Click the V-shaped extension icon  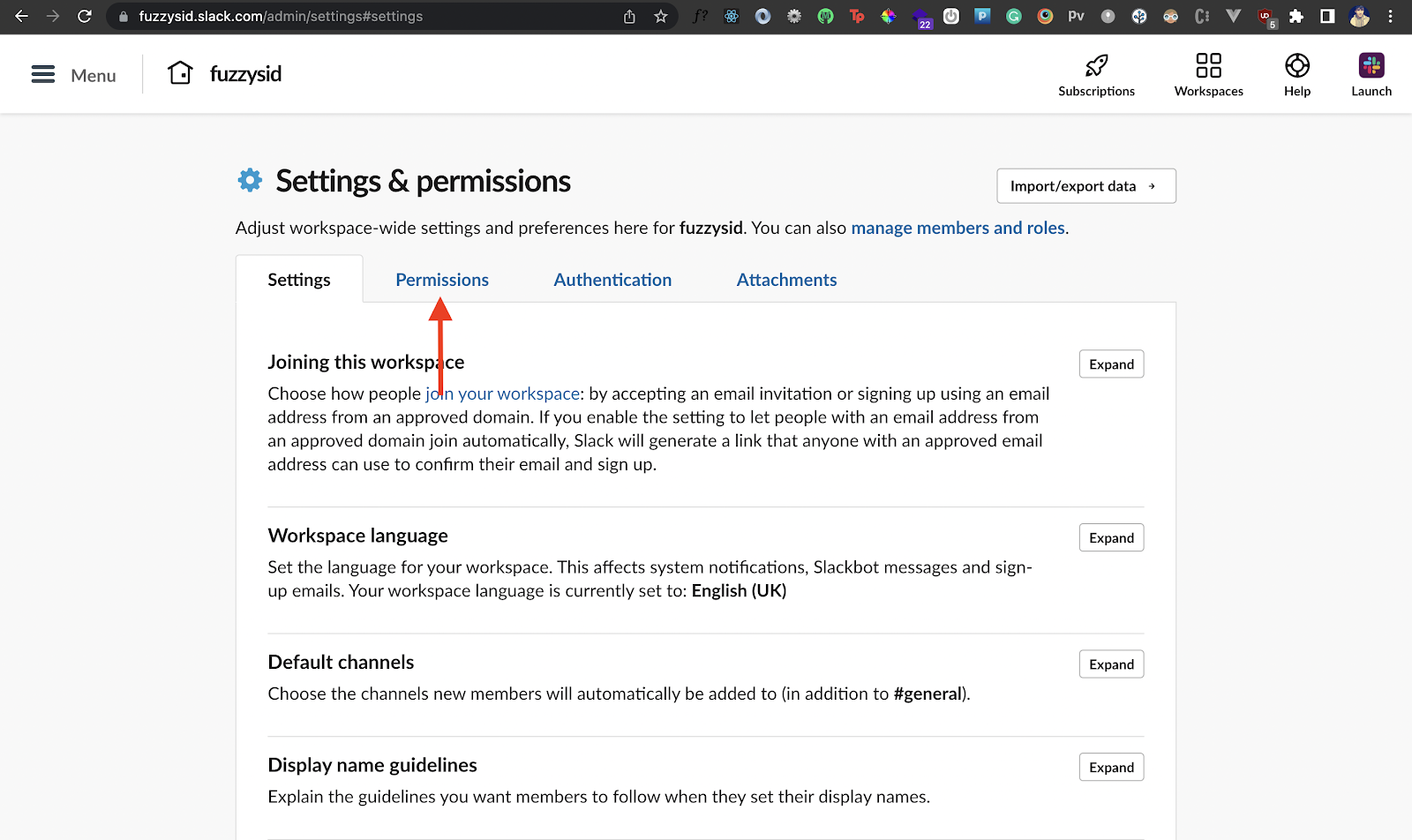[x=1233, y=16]
